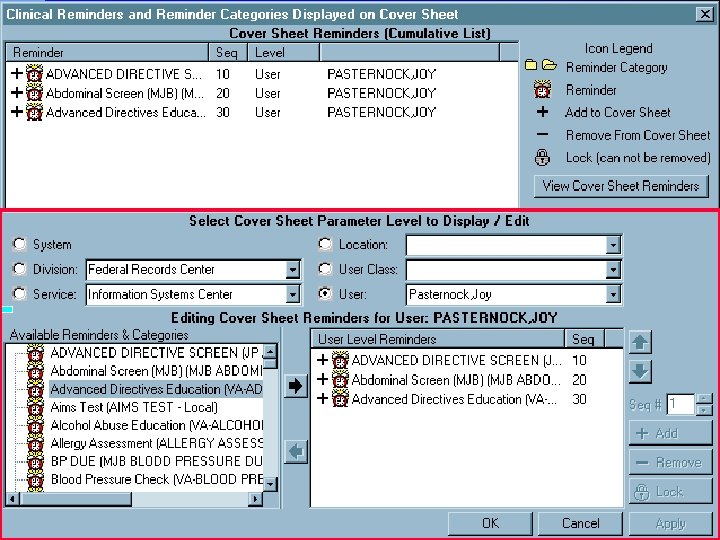Decrease Seq # with spinner down arrow
The image size is (720, 540).
tap(703, 410)
